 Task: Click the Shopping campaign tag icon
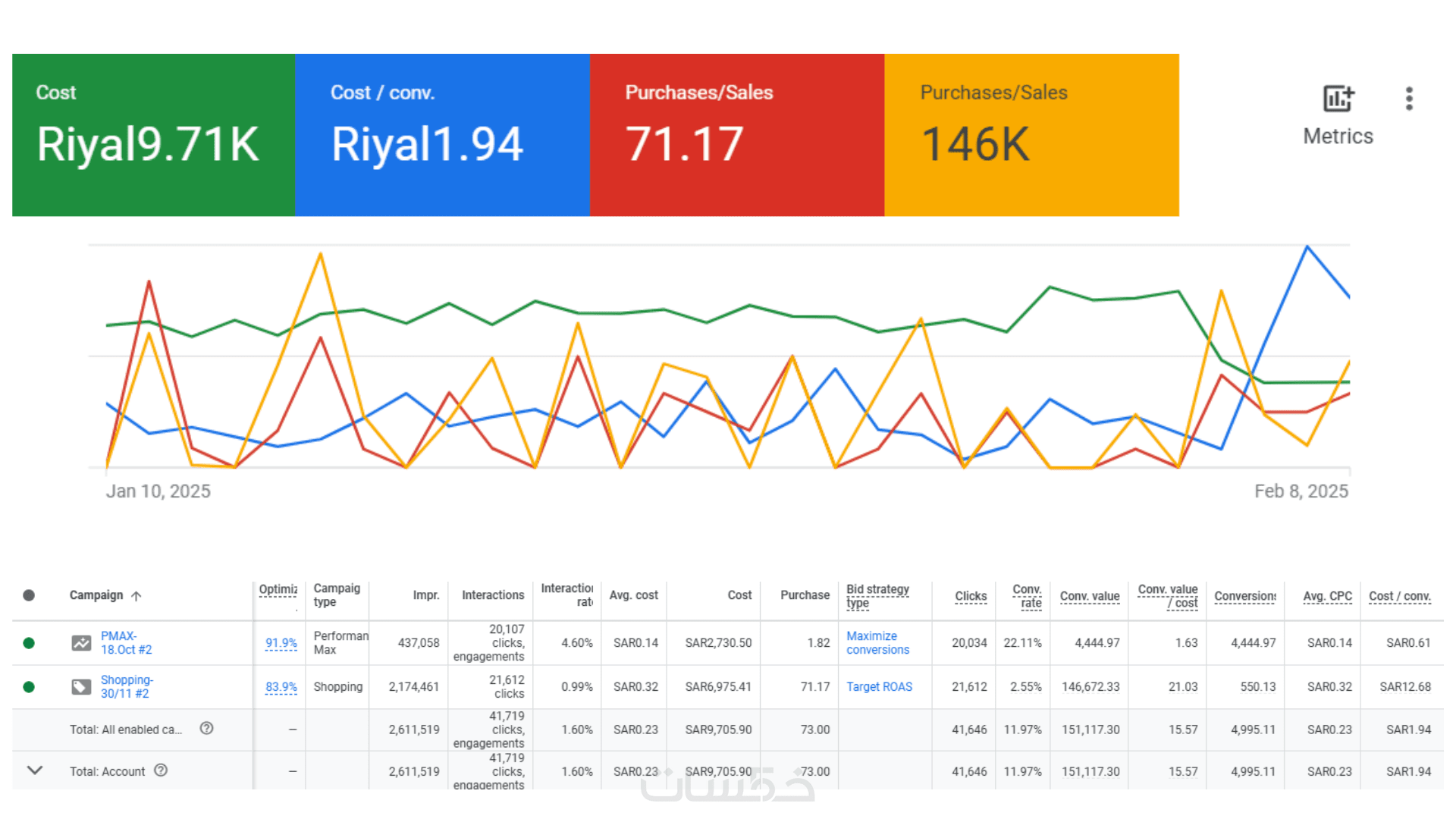coord(81,687)
